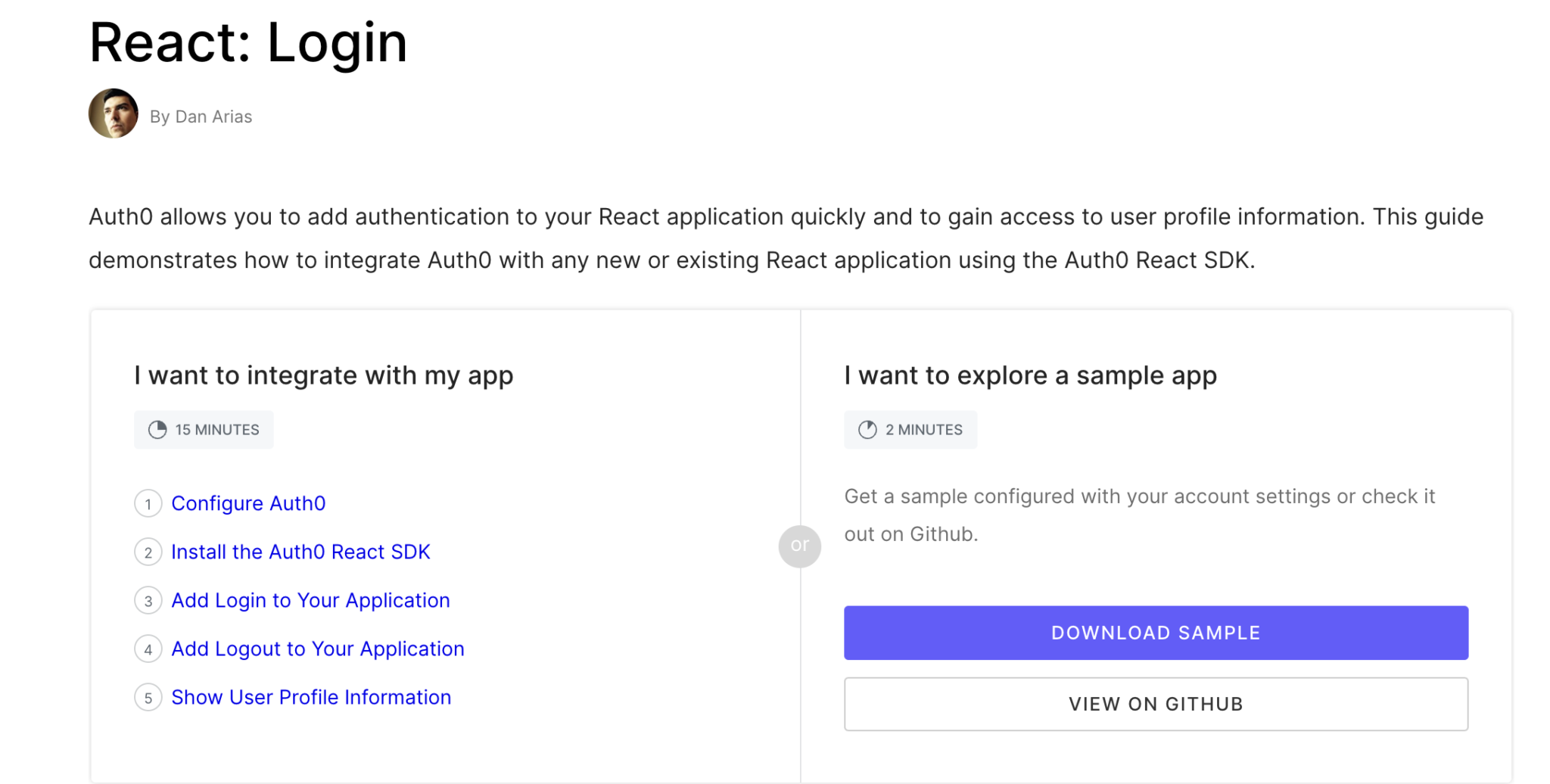Open Add Logout to Your Application
The width and height of the screenshot is (1550, 784).
click(318, 649)
